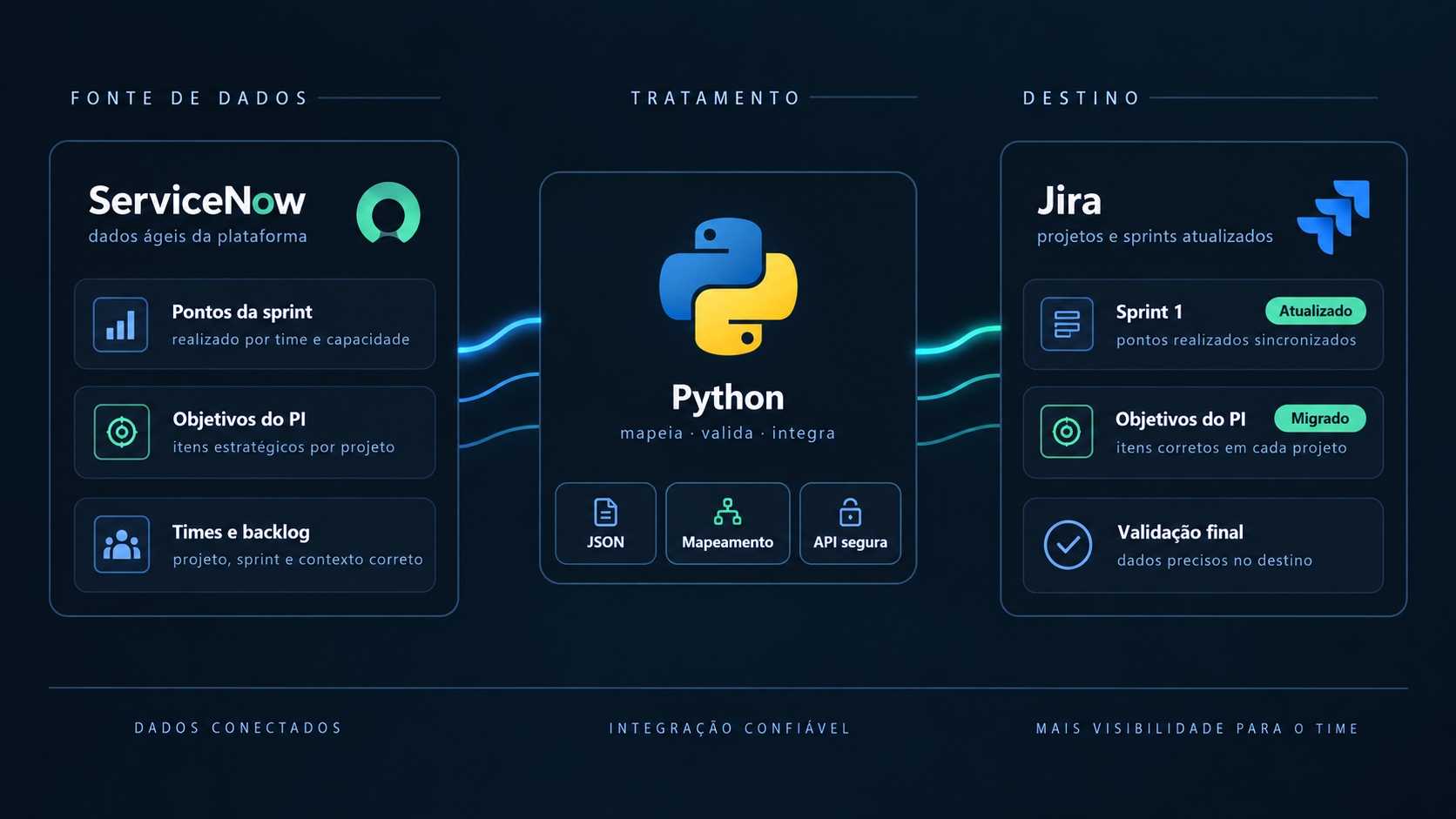Click 'itens corretos em cada projeto' text
Screen dimensions: 1456x819
point(1231,448)
